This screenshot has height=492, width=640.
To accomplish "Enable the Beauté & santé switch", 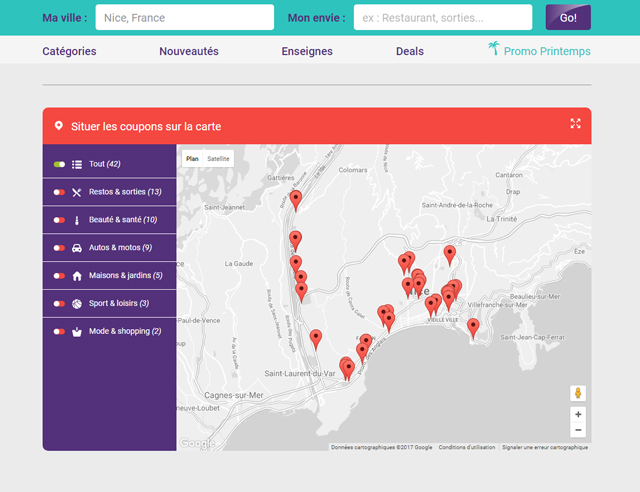I will (59, 220).
